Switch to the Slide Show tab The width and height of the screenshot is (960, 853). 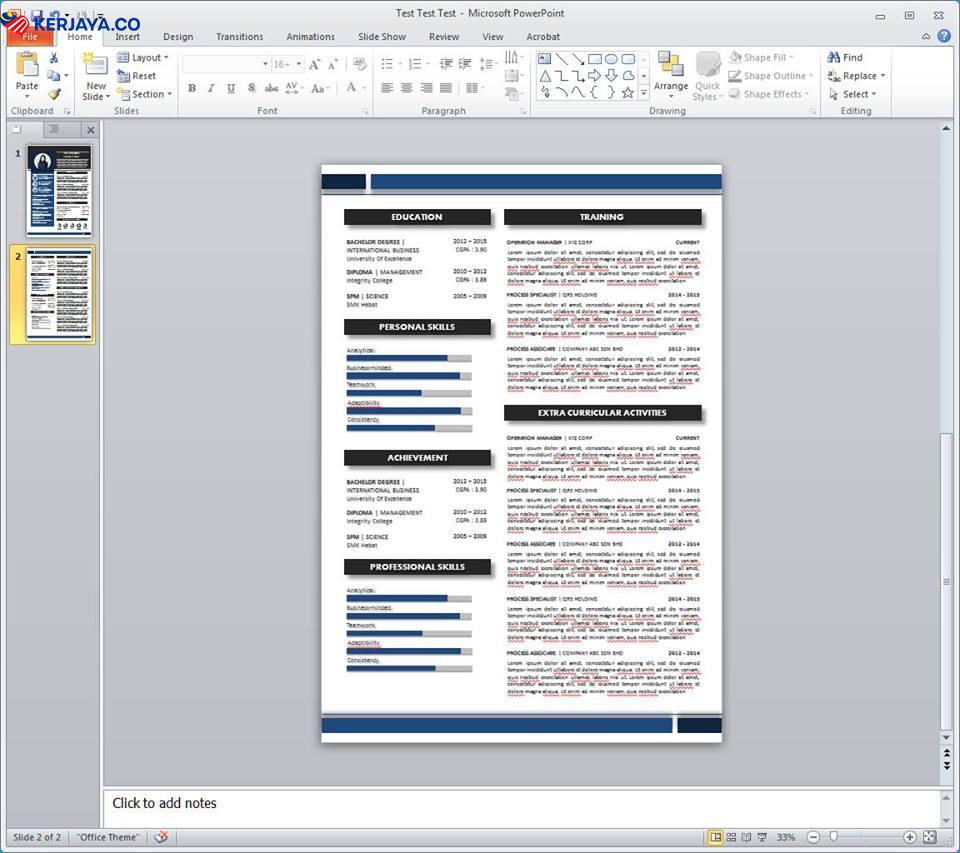(382, 37)
